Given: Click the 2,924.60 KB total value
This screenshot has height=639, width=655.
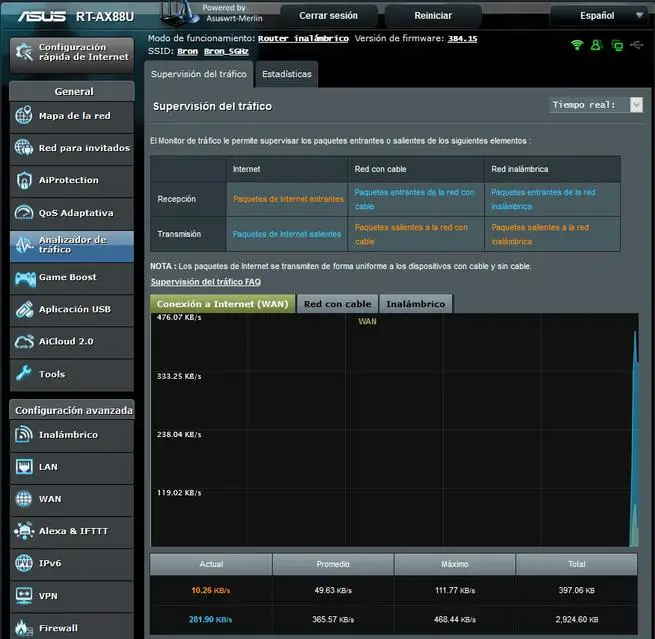Looking at the screenshot, I should tap(576, 619).
